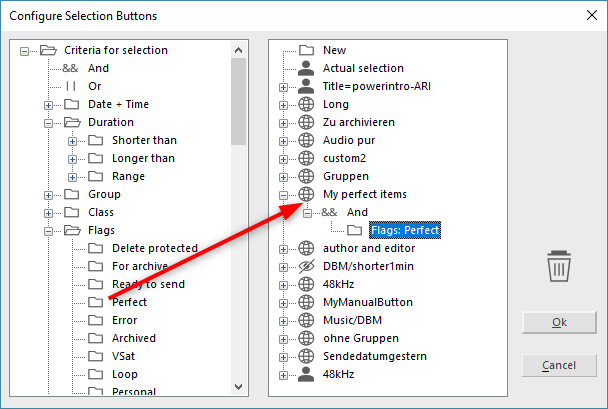The image size is (608, 409).
Task: Select the highlighted Flags: Perfect item
Action: tap(404, 230)
